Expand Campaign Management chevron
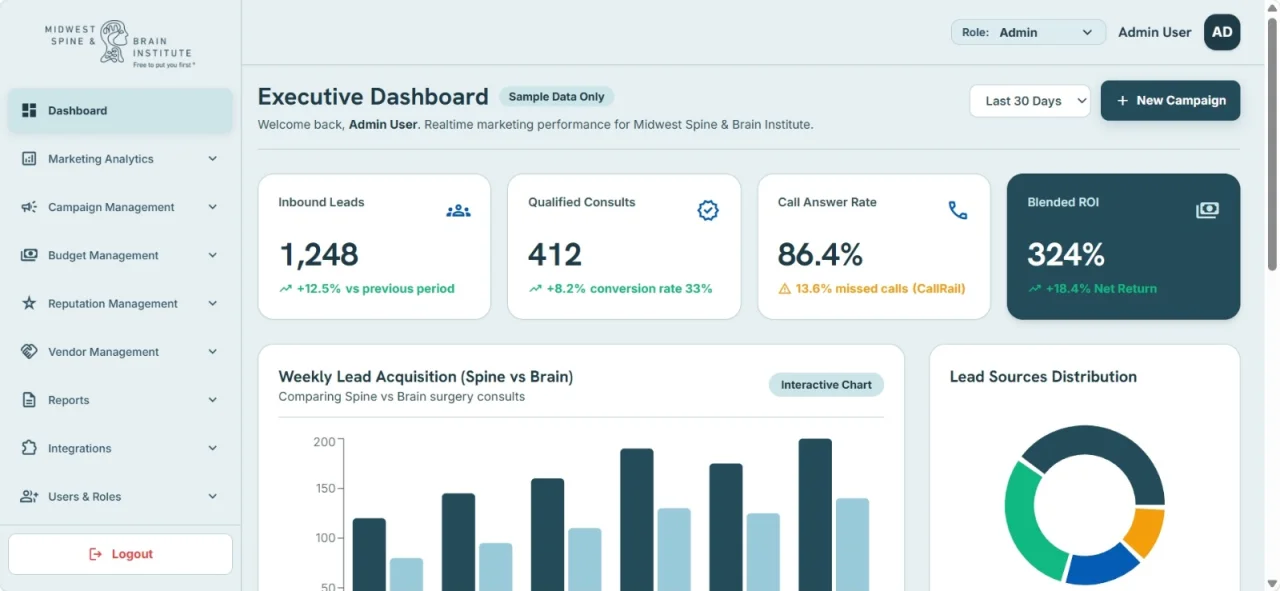 (x=212, y=207)
